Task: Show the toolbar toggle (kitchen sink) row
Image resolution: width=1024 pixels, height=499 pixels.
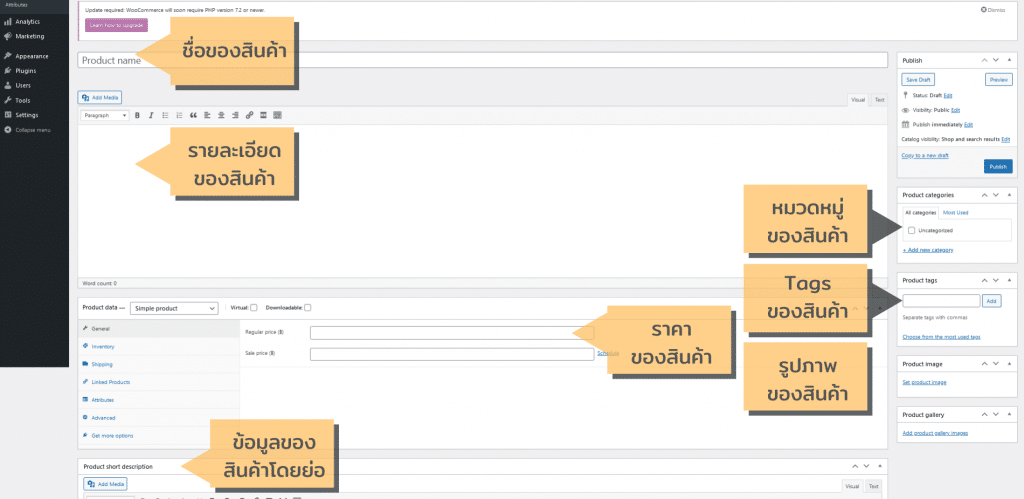Action: click(x=277, y=115)
